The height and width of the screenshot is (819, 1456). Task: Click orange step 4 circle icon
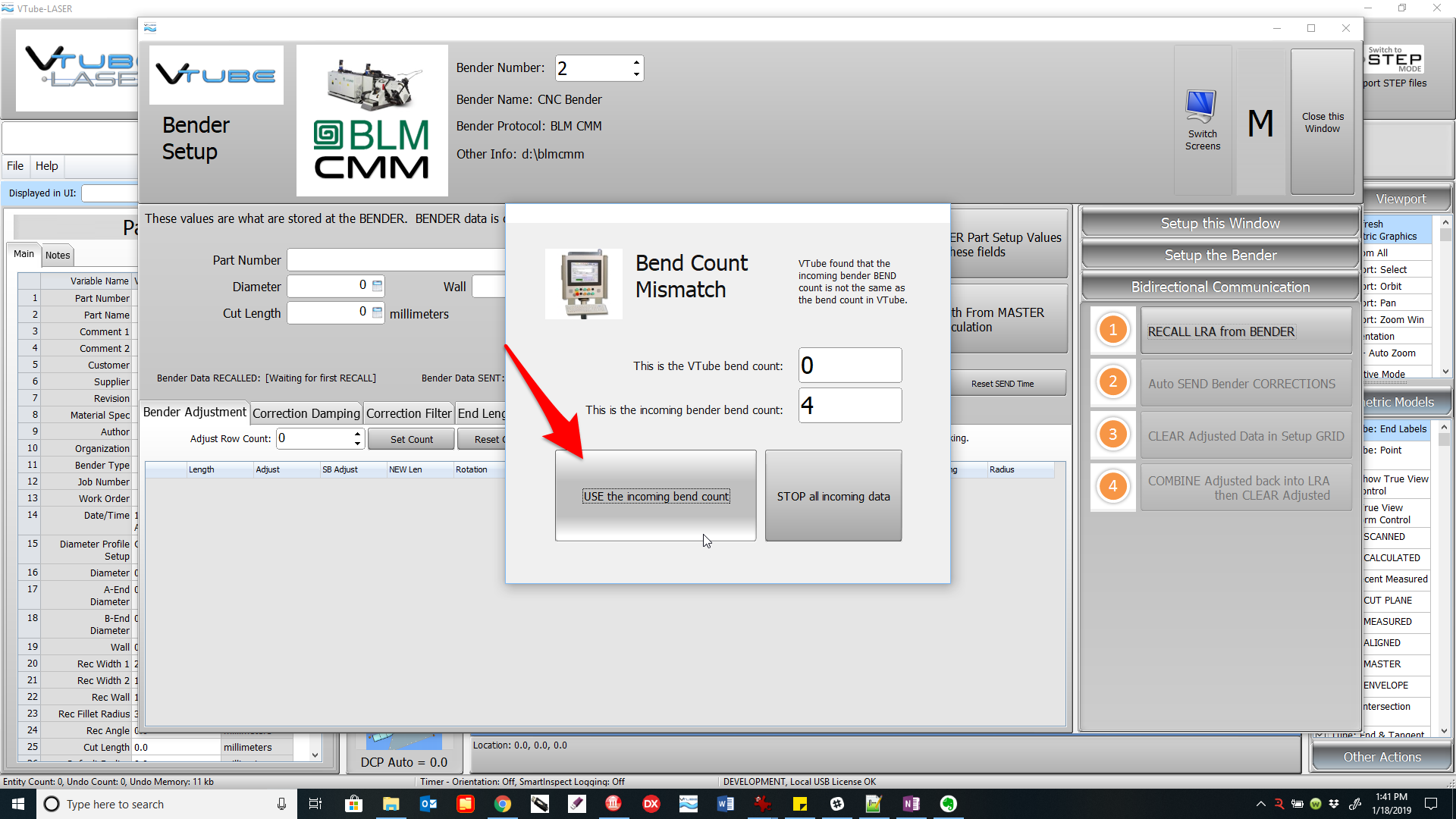[x=1112, y=486]
